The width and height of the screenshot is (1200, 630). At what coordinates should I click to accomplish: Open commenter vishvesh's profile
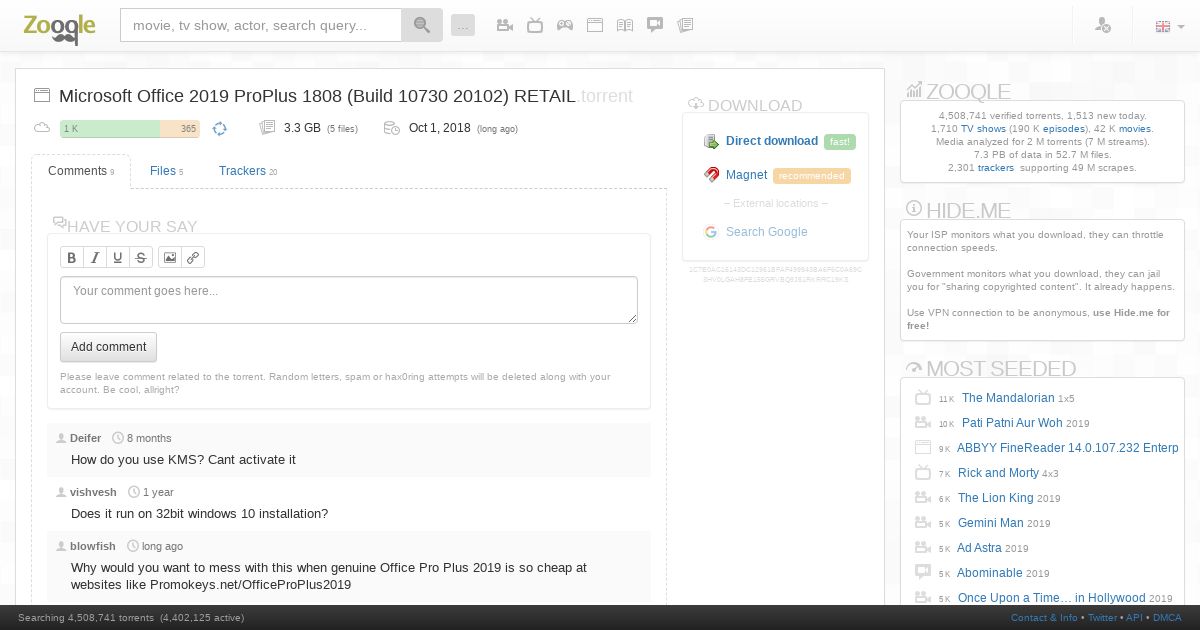click(x=93, y=492)
